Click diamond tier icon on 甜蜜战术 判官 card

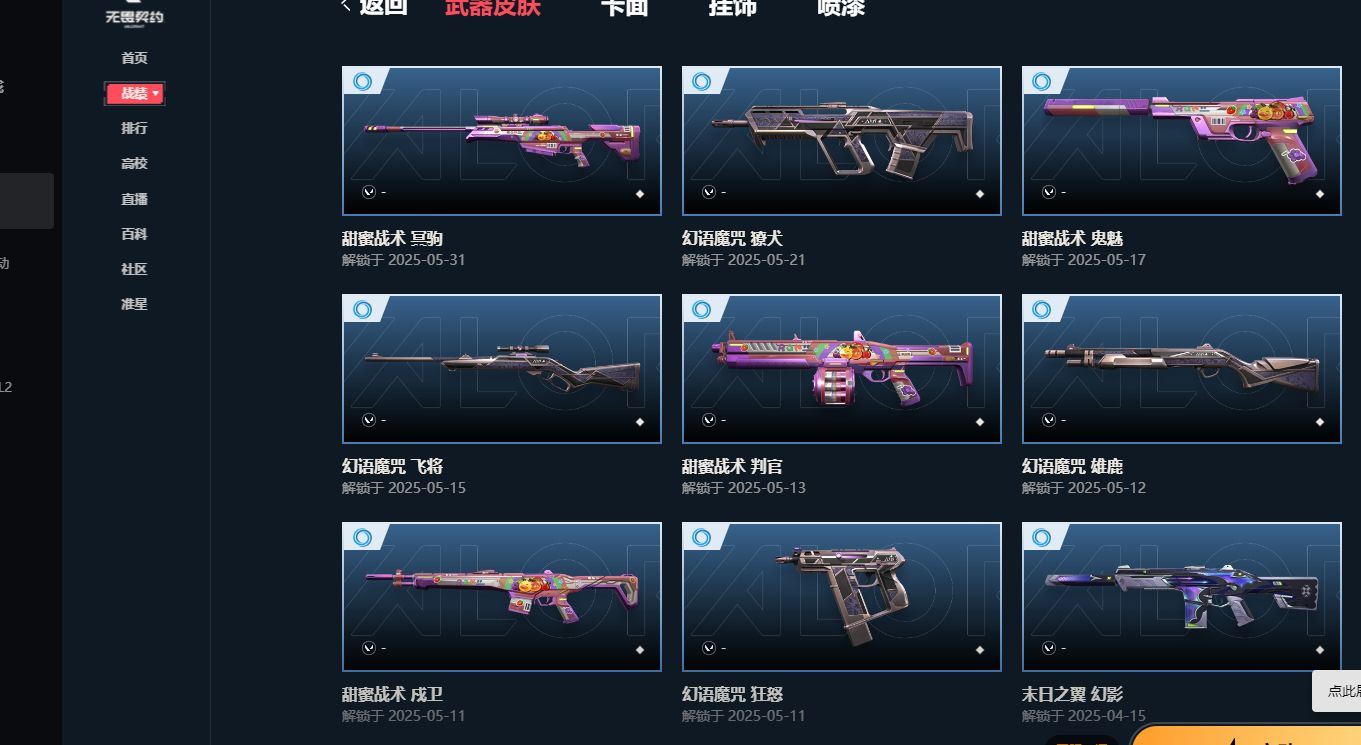click(980, 422)
